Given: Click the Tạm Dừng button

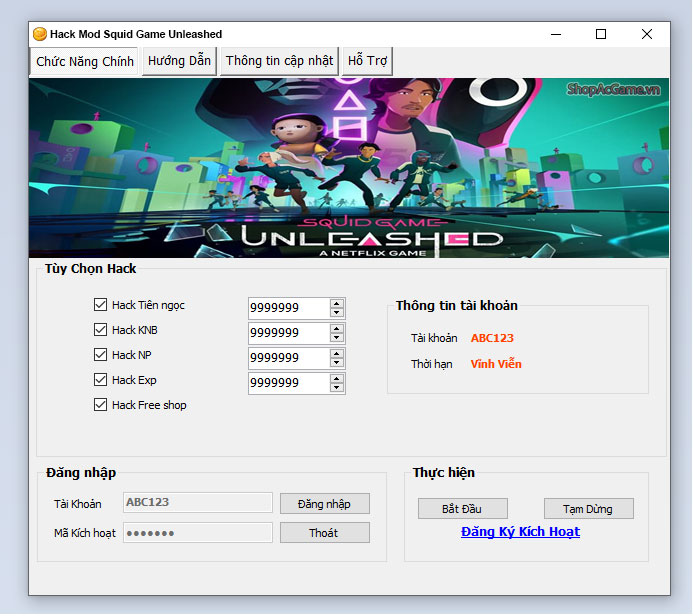Looking at the screenshot, I should click(589, 509).
